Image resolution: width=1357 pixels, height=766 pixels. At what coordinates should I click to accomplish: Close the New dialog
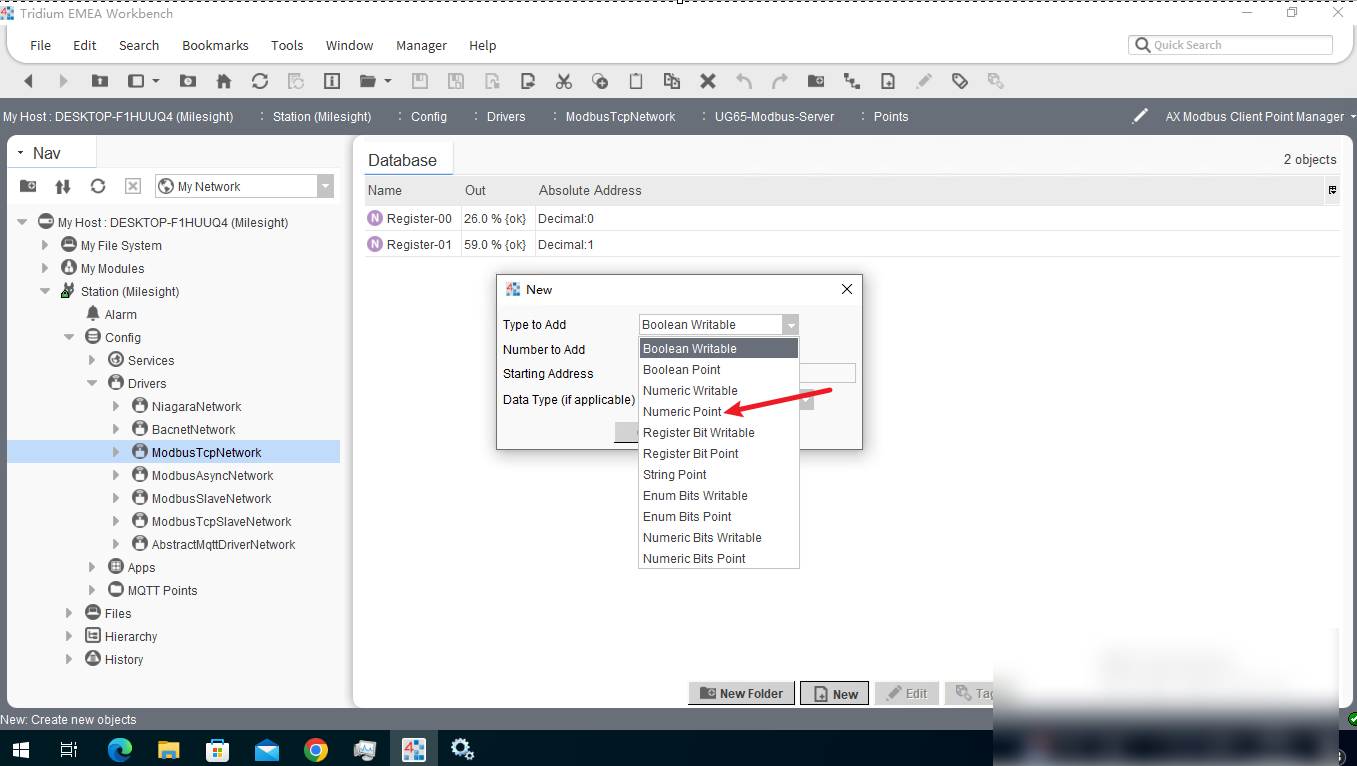click(x=847, y=289)
